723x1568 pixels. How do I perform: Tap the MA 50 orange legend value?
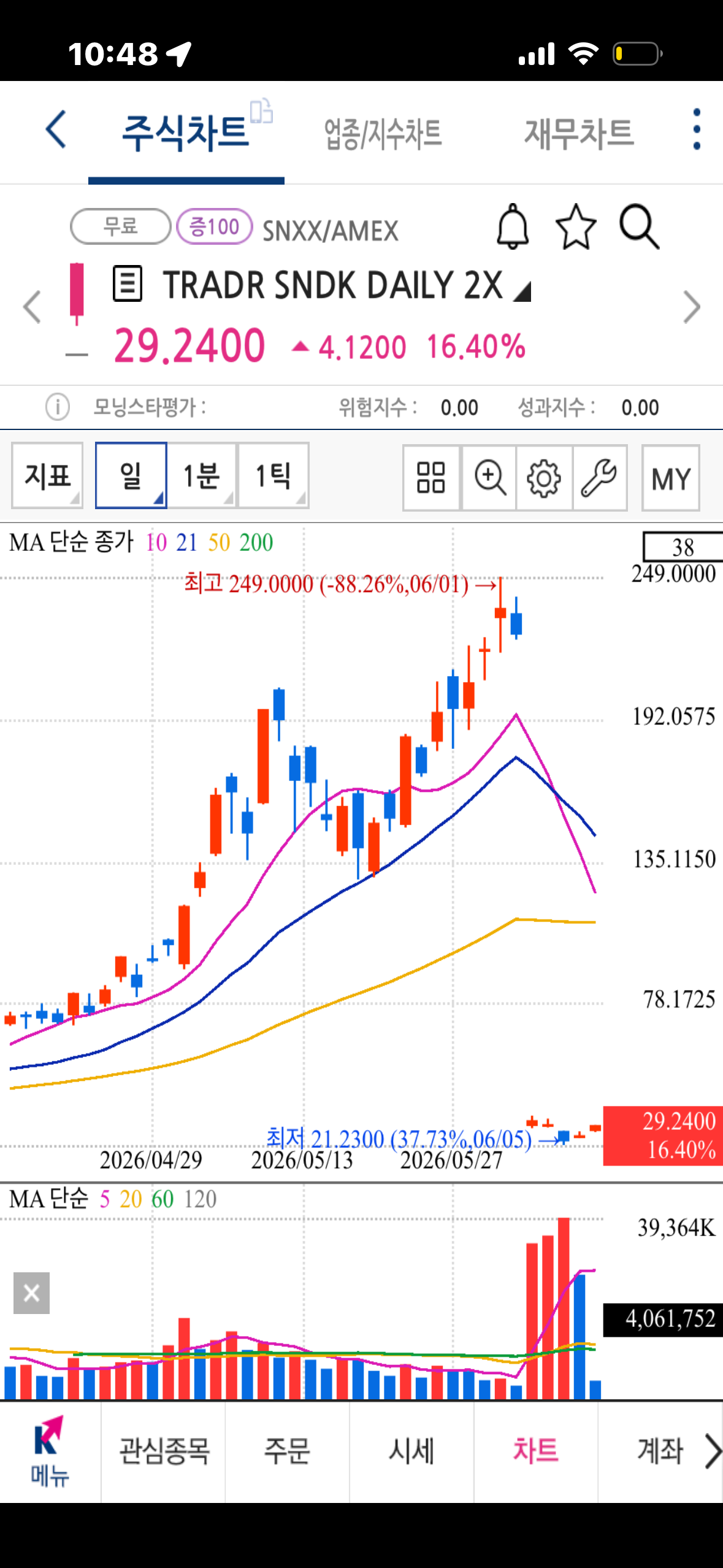[x=219, y=542]
